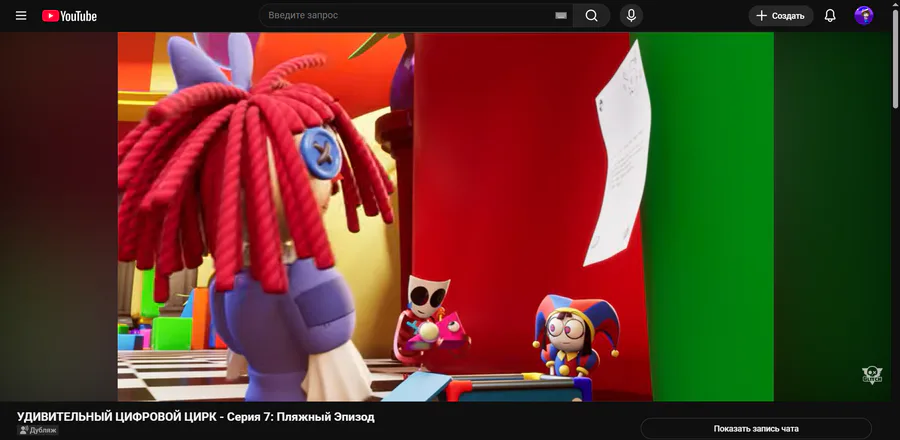The image size is (900, 440).
Task: Open the notifications bell
Action: (x=830, y=15)
